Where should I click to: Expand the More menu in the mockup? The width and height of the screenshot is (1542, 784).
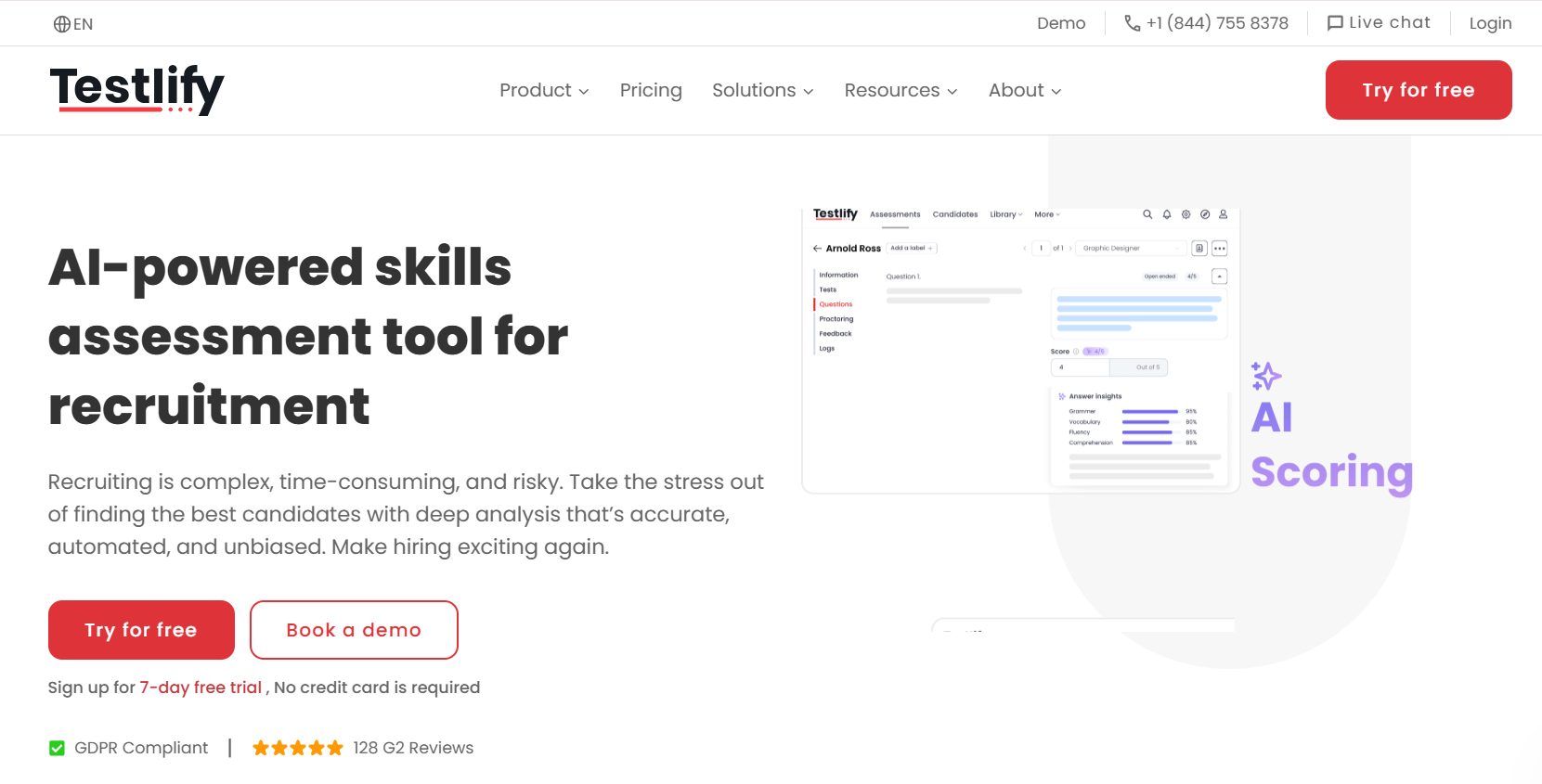[x=1047, y=214]
